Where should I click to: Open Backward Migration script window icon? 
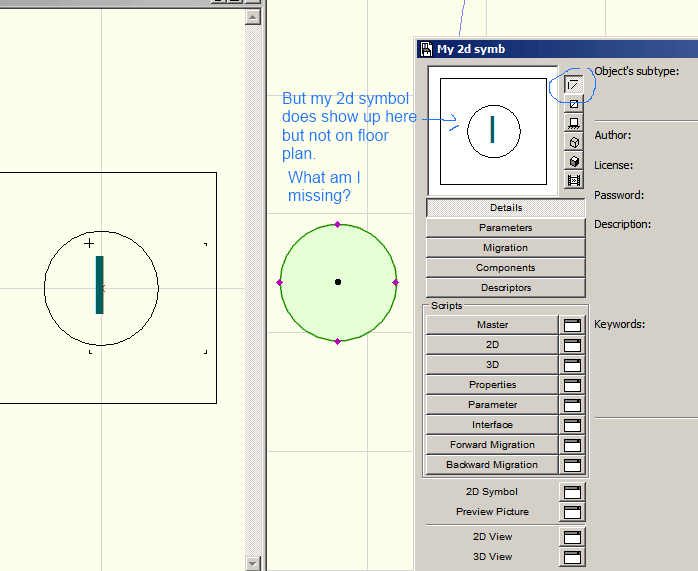point(572,465)
